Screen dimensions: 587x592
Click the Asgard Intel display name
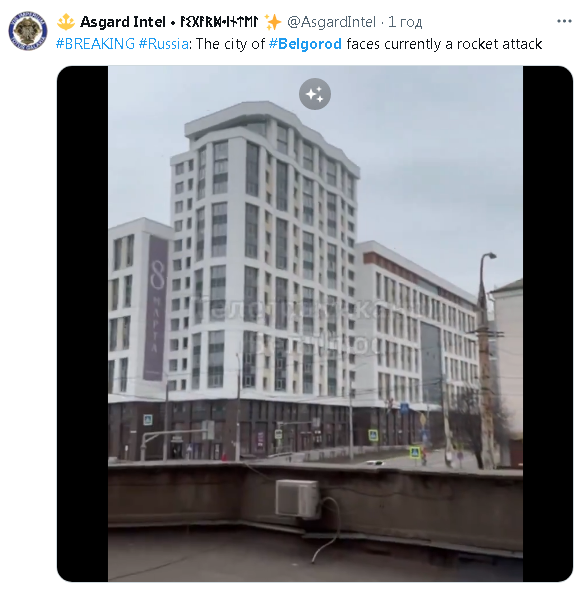(x=123, y=22)
